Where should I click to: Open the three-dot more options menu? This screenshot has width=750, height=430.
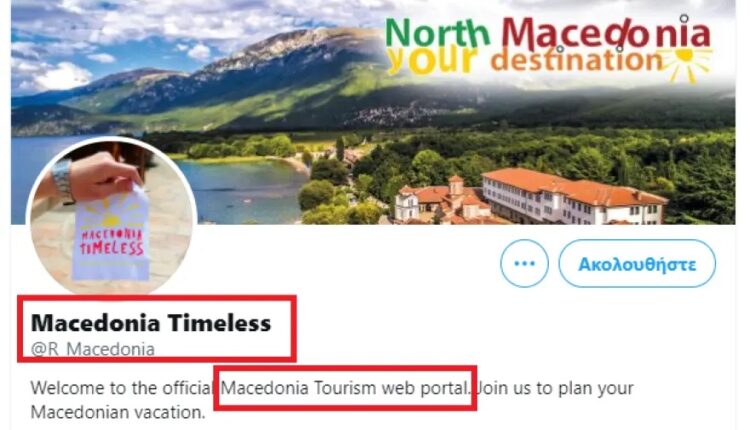coord(524,265)
